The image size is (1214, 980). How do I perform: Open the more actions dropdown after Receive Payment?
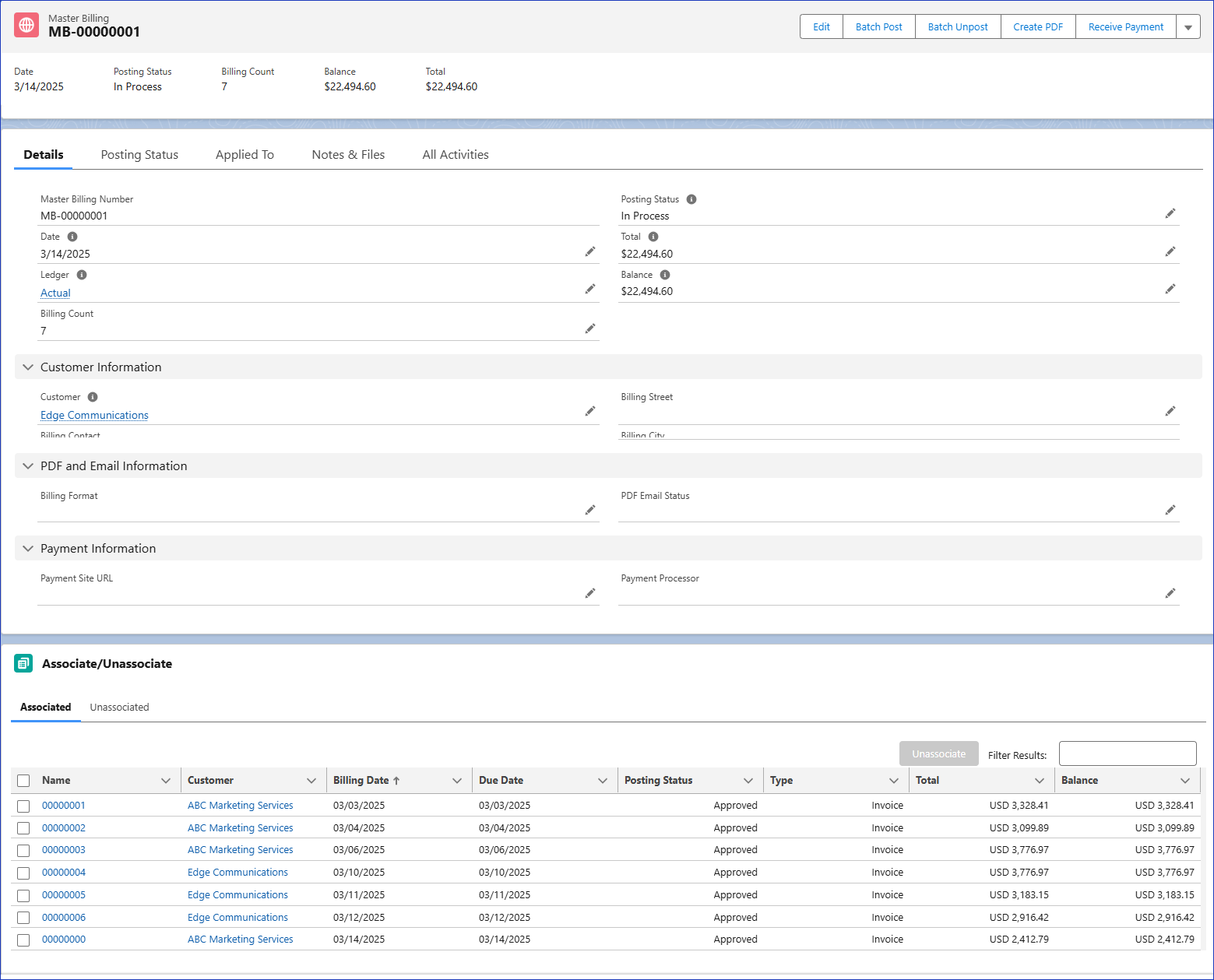[1188, 27]
